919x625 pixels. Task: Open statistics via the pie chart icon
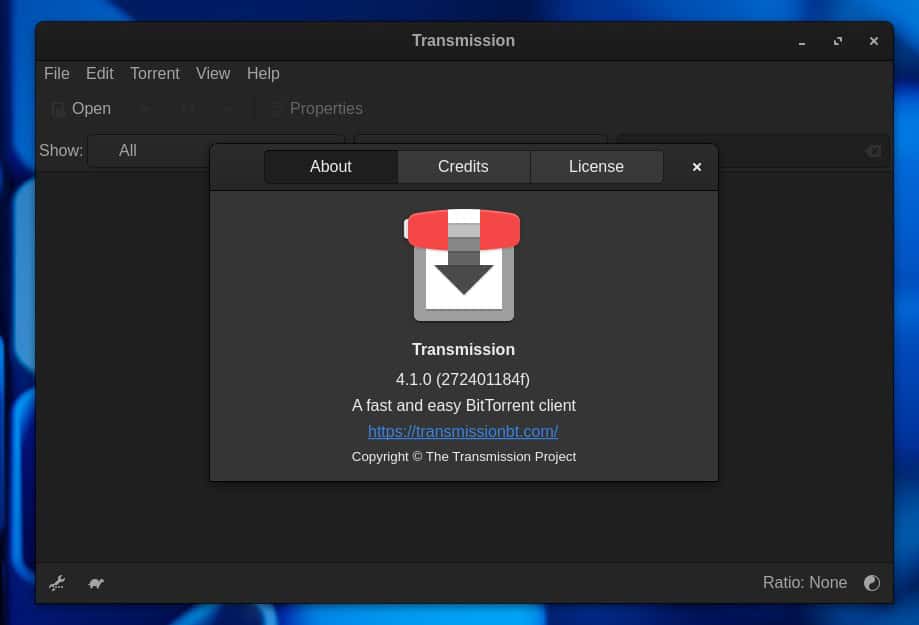pyautogui.click(x=871, y=583)
